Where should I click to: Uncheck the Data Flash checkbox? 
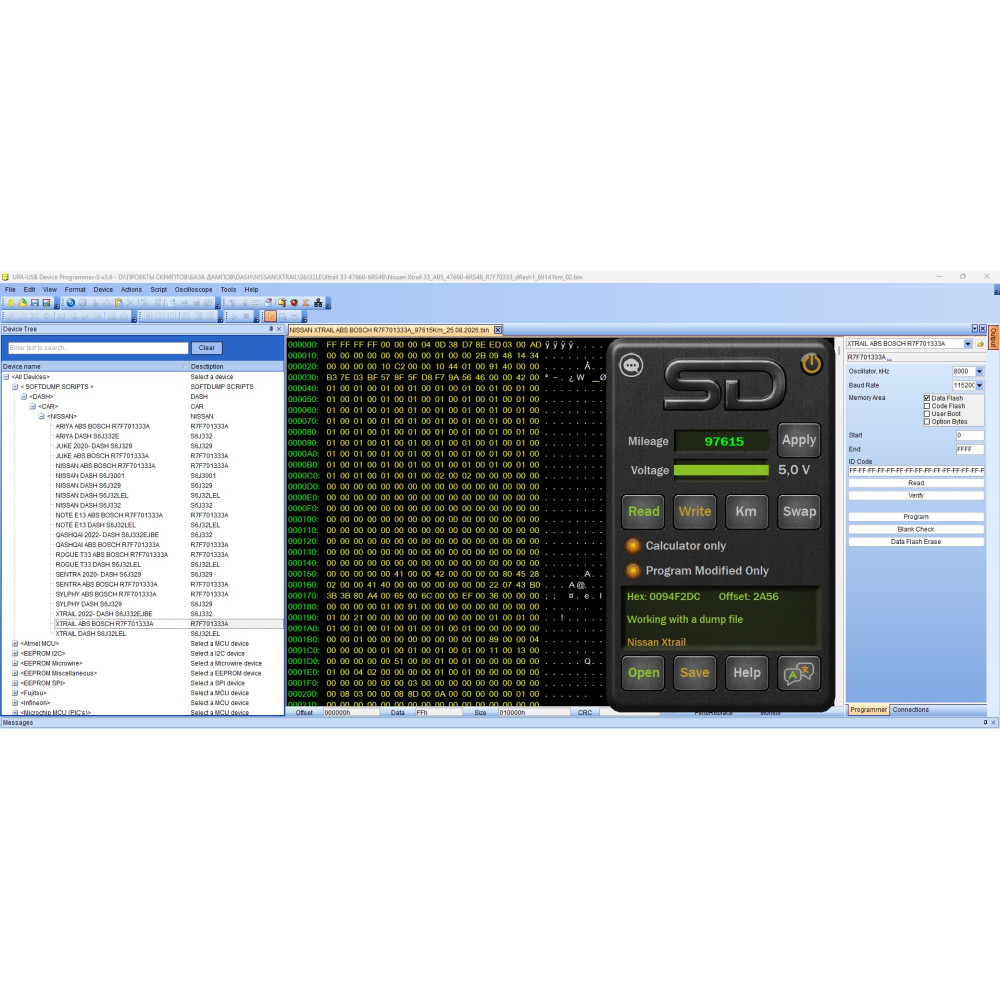(927, 398)
